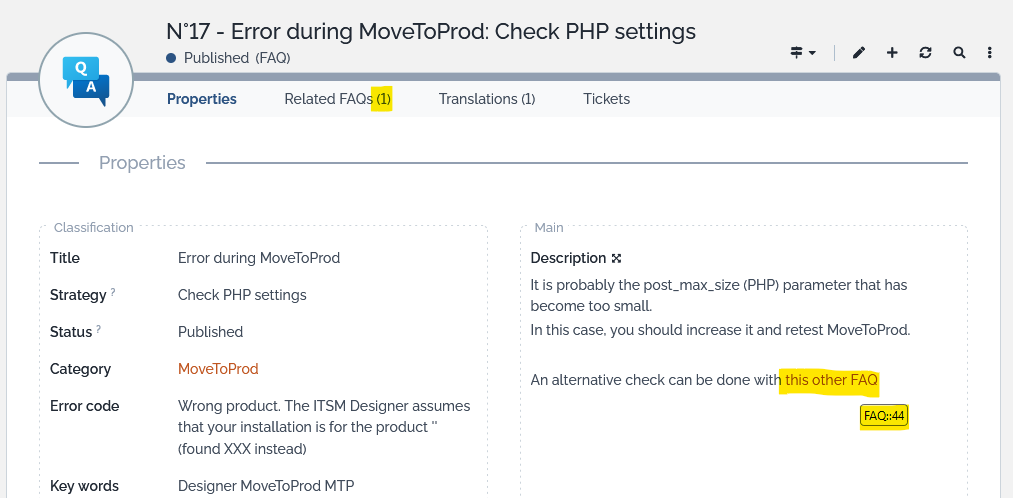Click the hint mark beside Status label

(99, 330)
